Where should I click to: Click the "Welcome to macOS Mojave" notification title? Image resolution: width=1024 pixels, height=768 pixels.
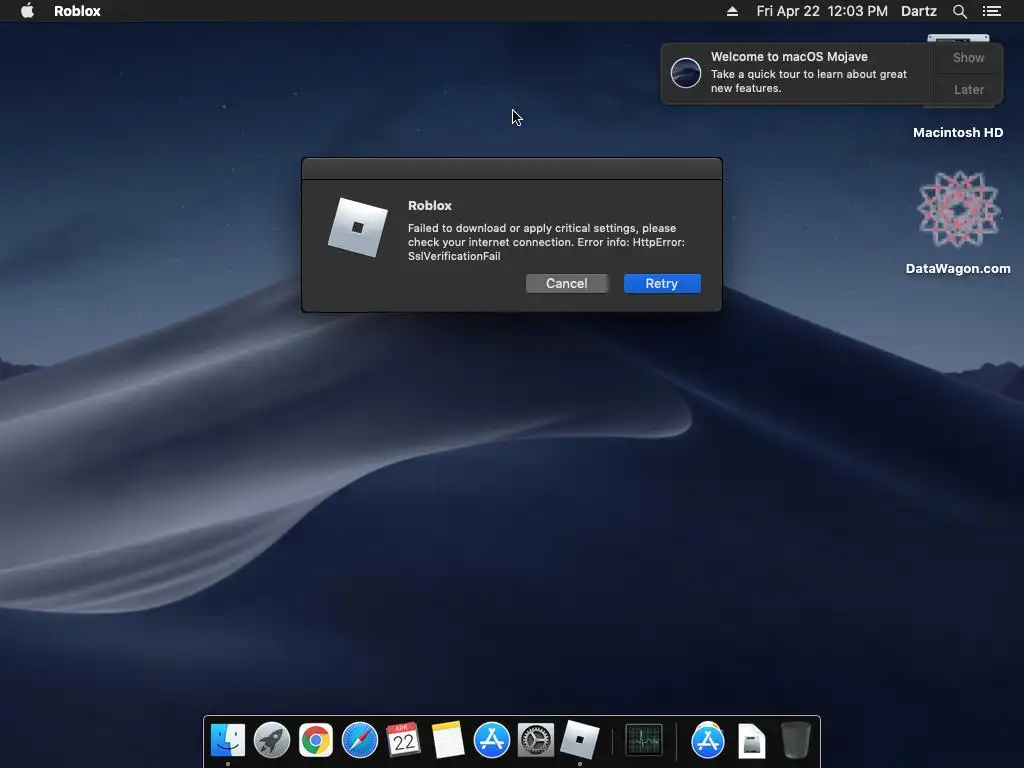[x=789, y=57]
